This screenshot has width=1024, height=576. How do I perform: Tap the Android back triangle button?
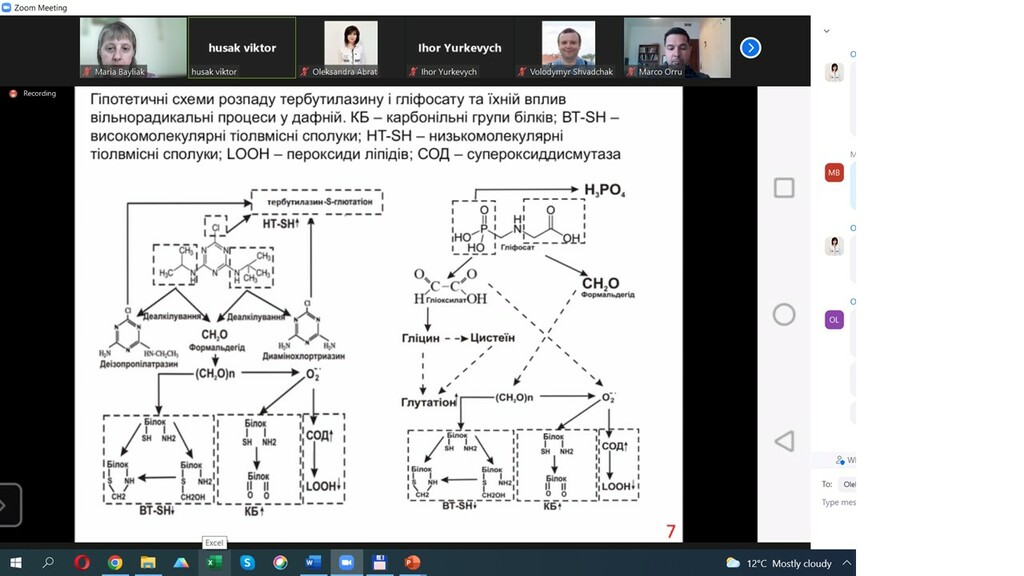coord(784,441)
